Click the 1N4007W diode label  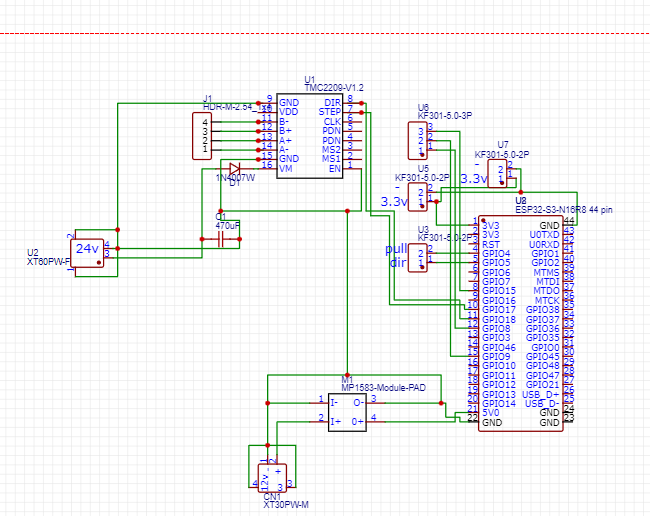pos(235,177)
